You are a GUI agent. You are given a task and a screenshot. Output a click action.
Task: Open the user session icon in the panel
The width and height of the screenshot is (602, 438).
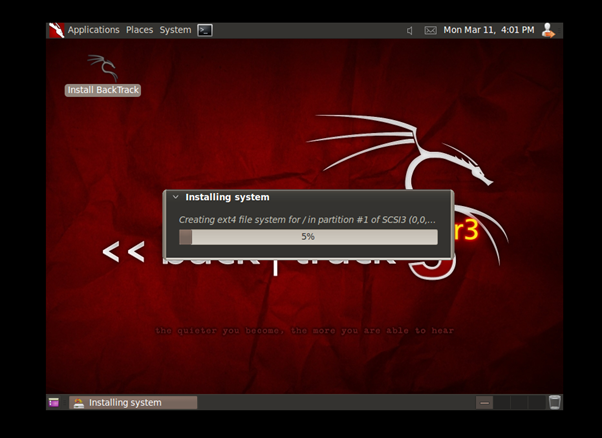coord(548,30)
